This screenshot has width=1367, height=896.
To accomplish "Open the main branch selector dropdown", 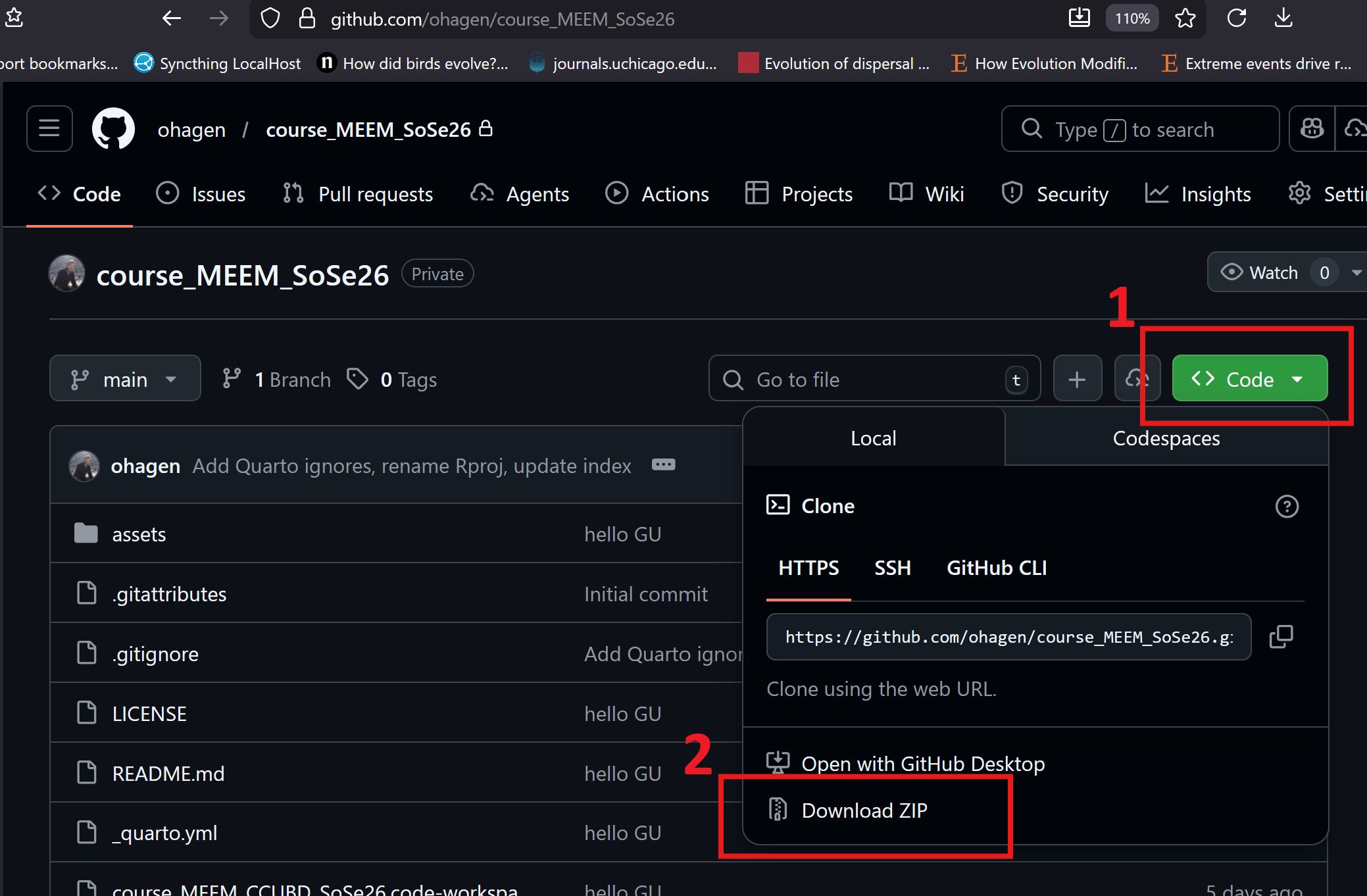I will coord(125,379).
